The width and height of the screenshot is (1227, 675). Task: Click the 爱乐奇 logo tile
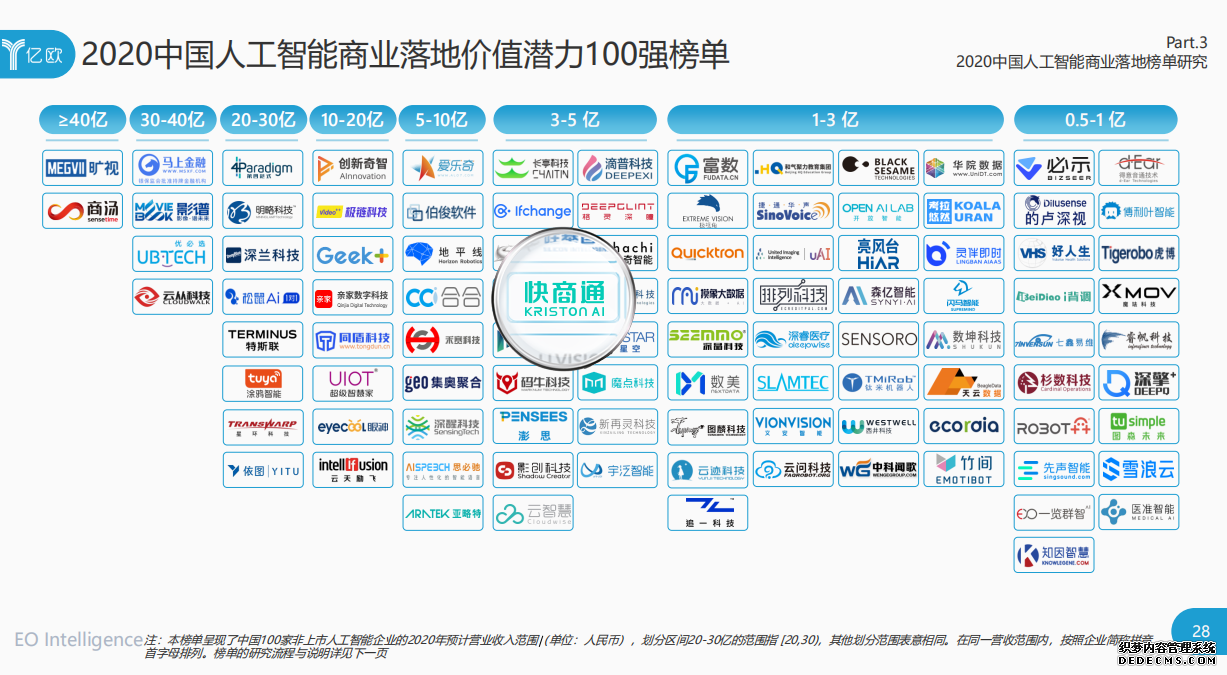click(443, 168)
